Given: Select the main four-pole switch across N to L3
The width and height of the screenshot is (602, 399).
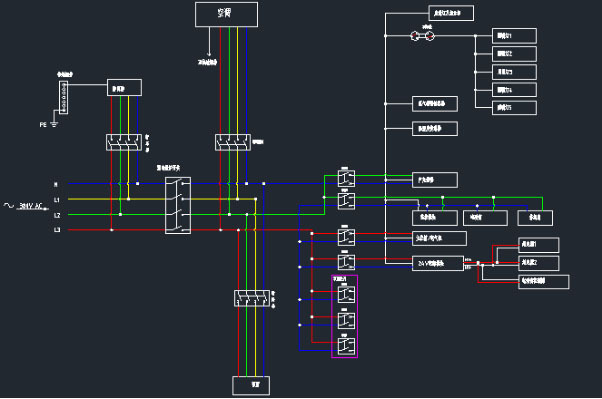Looking at the screenshot, I should click(178, 205).
